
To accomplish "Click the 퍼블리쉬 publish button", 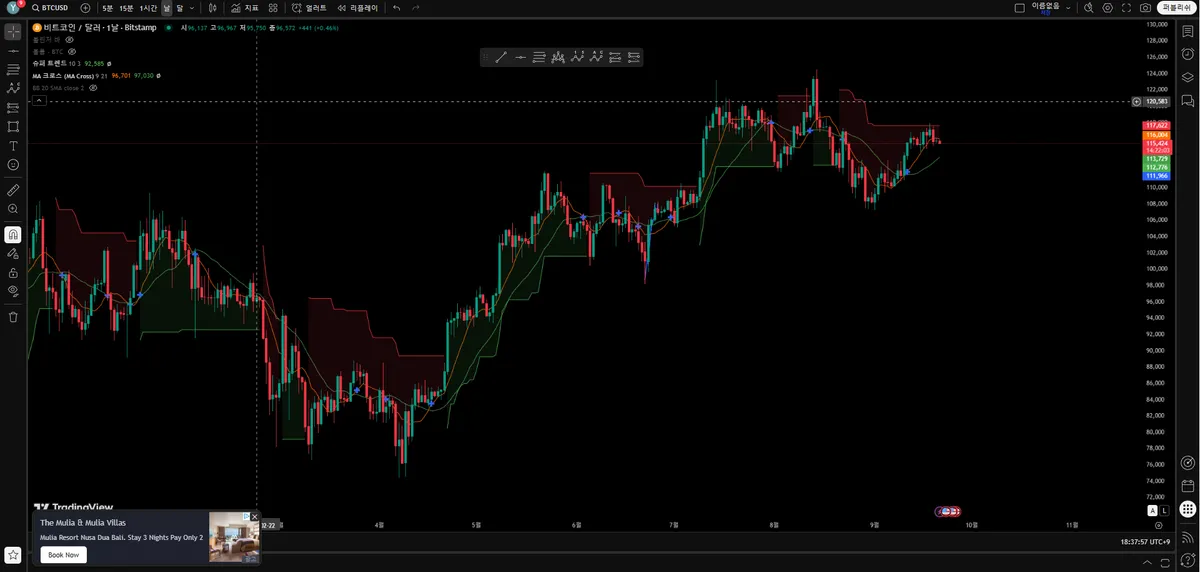I will coord(1177,7).
